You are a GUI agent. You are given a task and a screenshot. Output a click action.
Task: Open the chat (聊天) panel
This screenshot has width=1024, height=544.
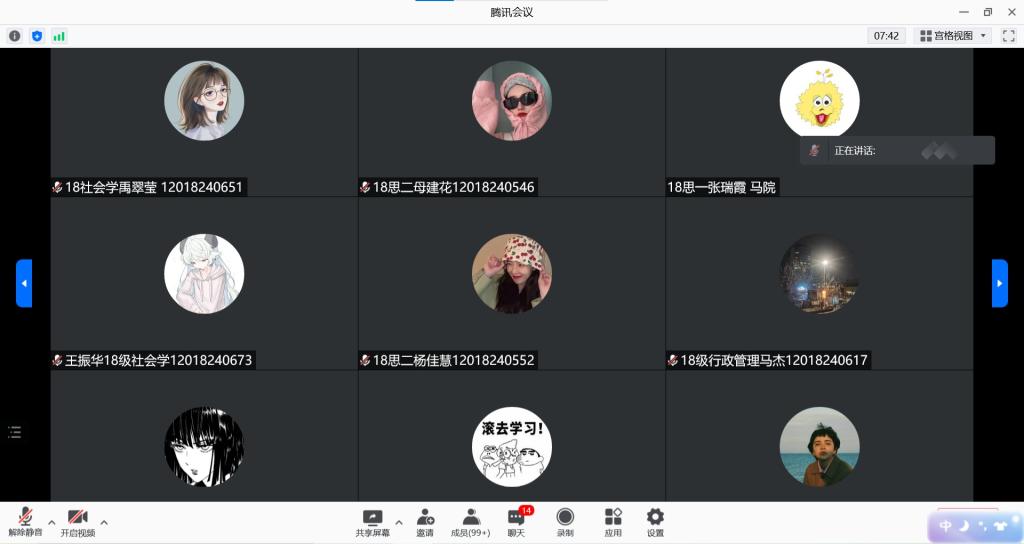pyautogui.click(x=516, y=521)
